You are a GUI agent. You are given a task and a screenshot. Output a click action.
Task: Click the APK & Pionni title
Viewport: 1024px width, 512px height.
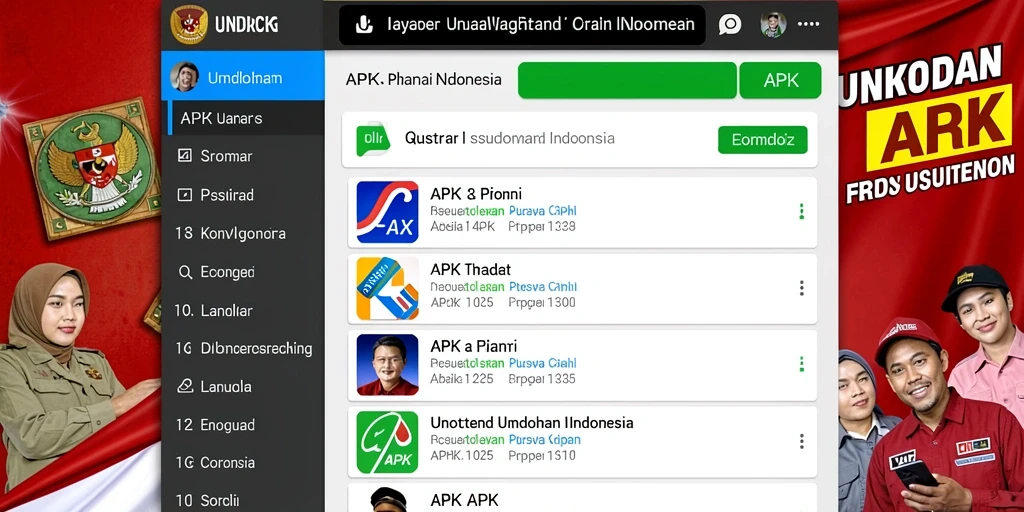point(475,194)
